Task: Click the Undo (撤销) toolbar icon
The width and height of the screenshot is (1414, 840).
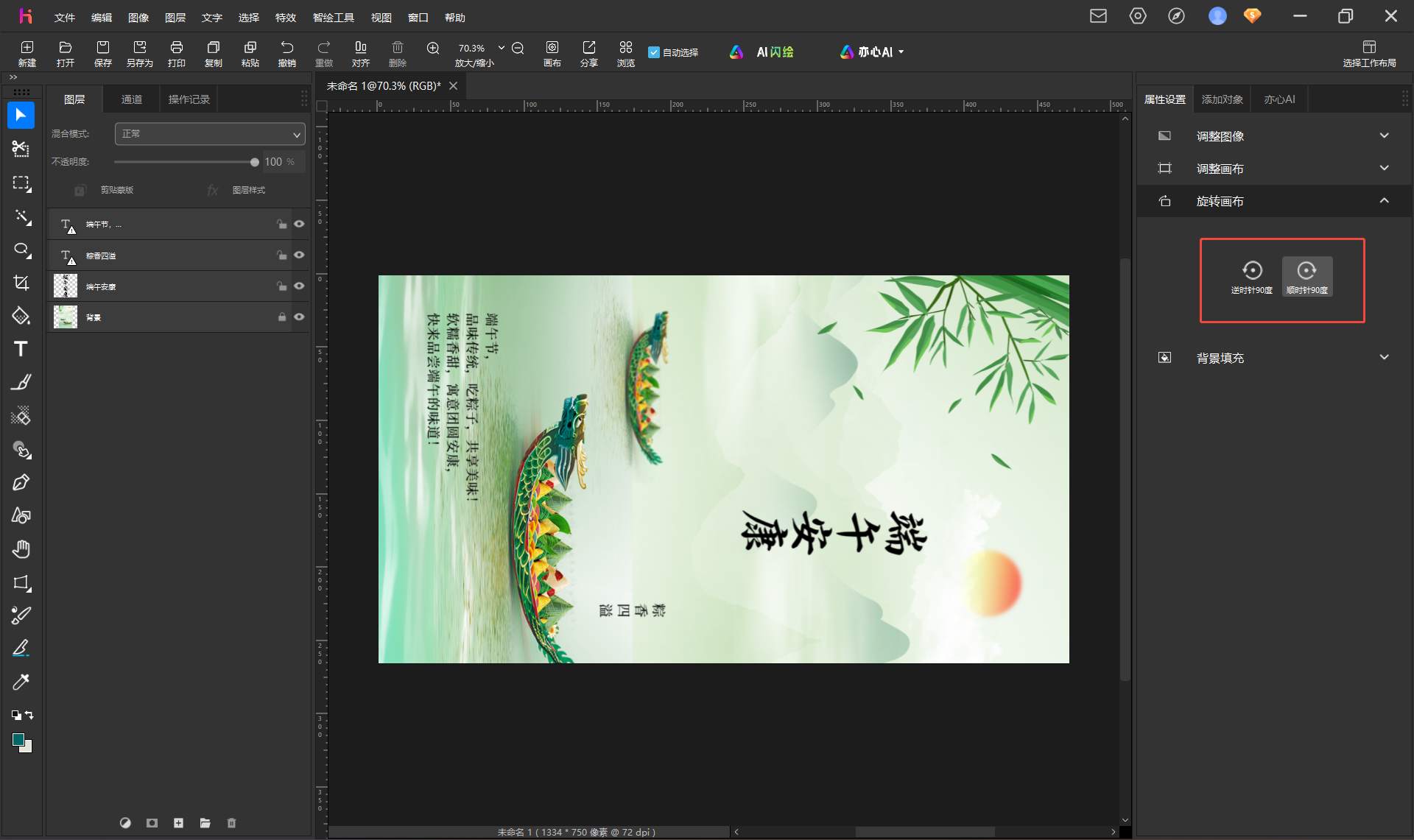Action: click(287, 54)
